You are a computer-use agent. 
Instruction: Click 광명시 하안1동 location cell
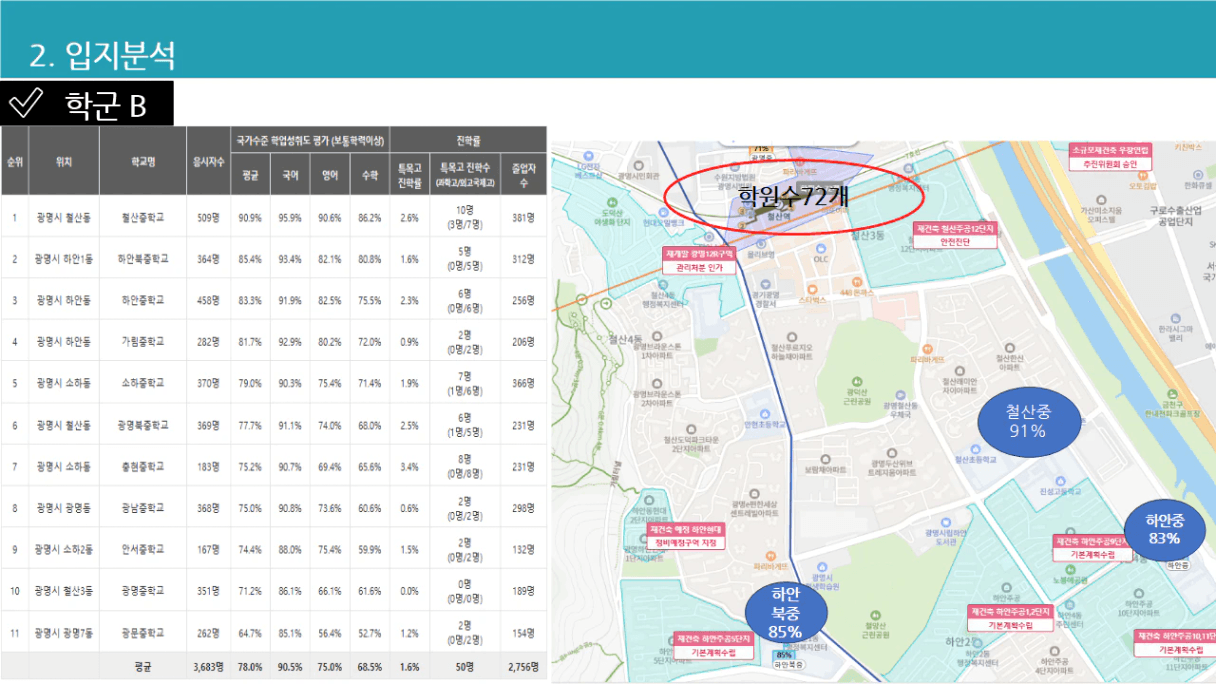coord(63,258)
